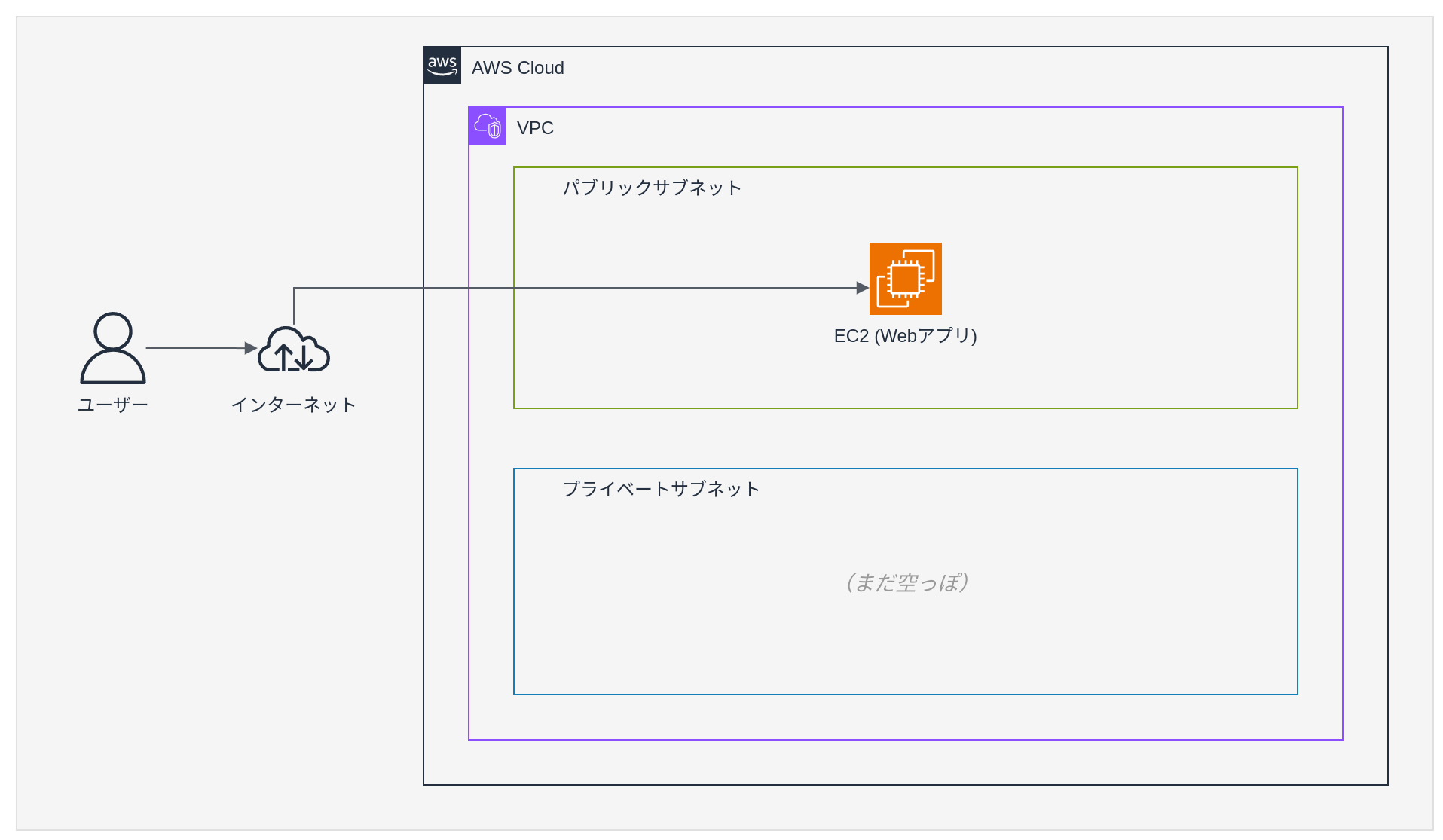Select the (まだ空っぽ) placeholder text

(905, 582)
